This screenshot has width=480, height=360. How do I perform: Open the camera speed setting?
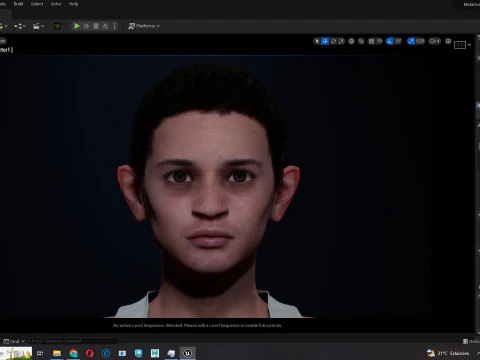pos(435,41)
